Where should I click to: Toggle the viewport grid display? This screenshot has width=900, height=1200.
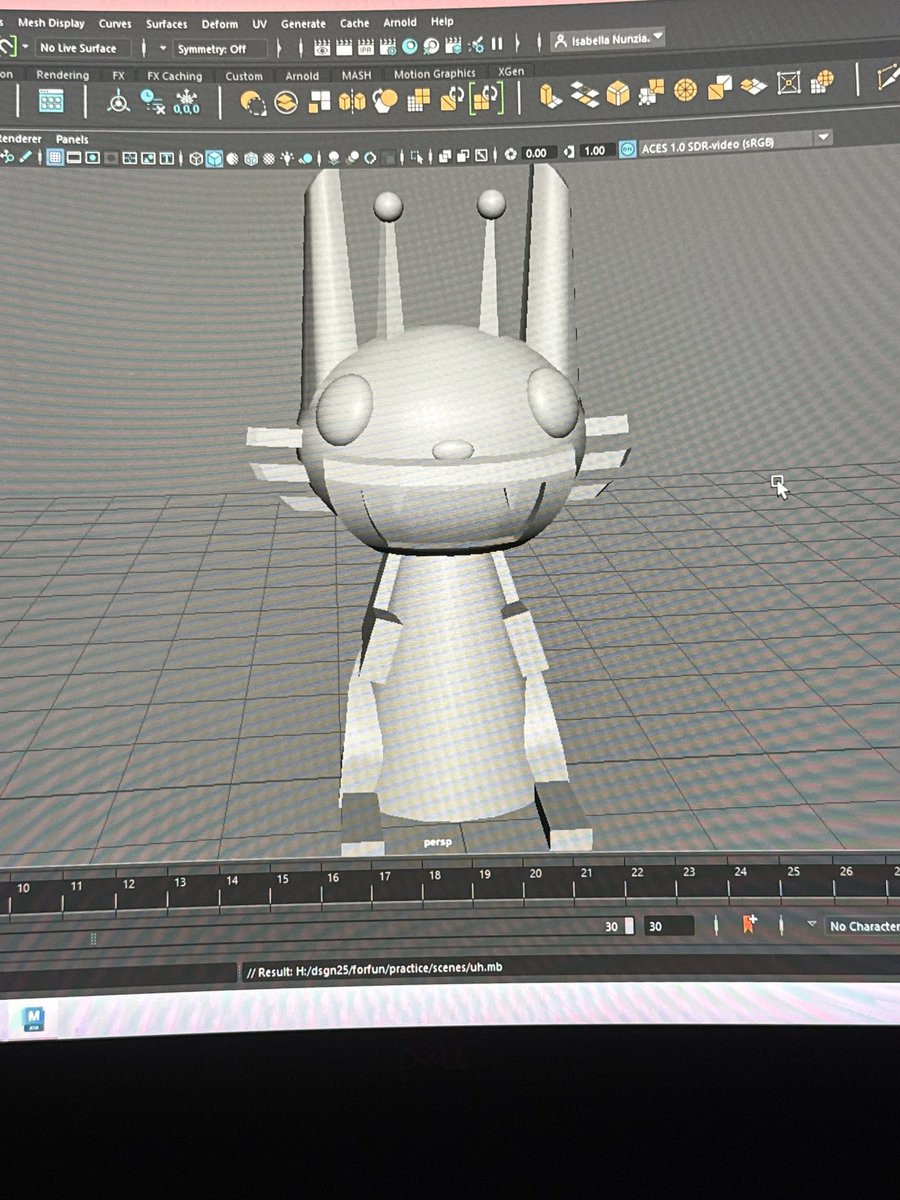pos(55,157)
